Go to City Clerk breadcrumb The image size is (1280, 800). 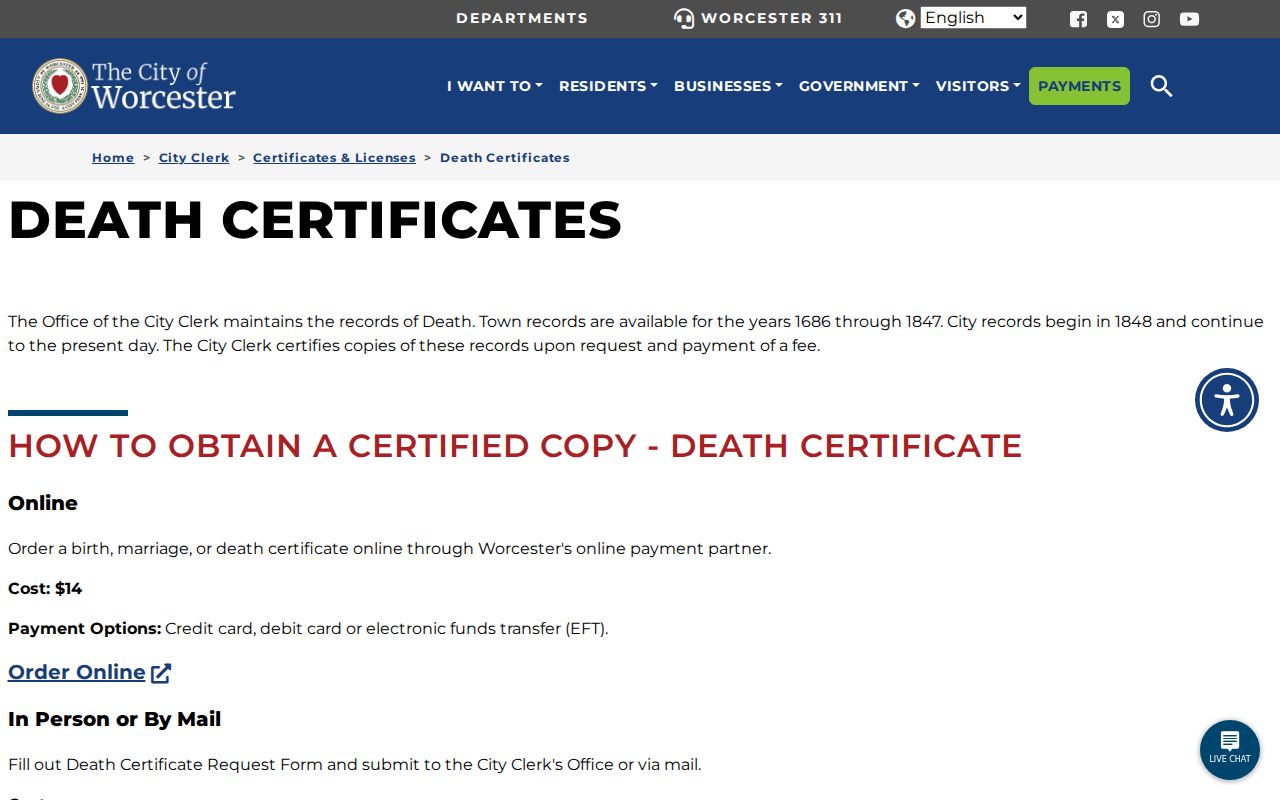[194, 158]
